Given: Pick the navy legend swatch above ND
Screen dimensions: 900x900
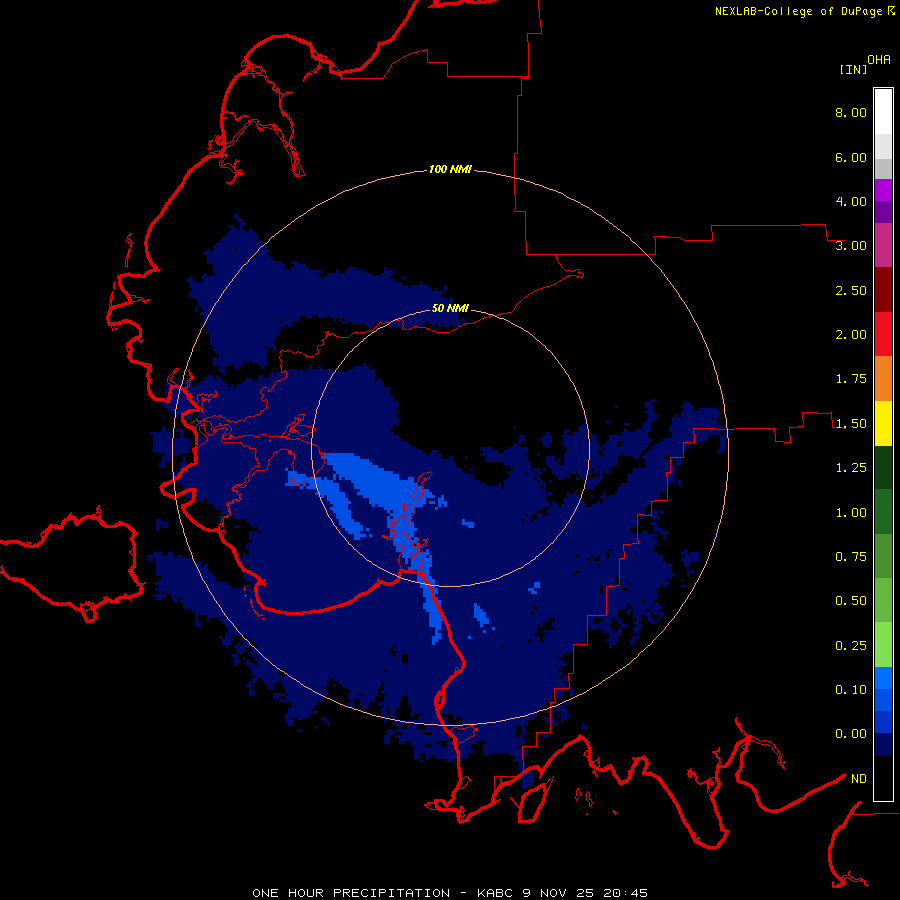Looking at the screenshot, I should point(883,745).
